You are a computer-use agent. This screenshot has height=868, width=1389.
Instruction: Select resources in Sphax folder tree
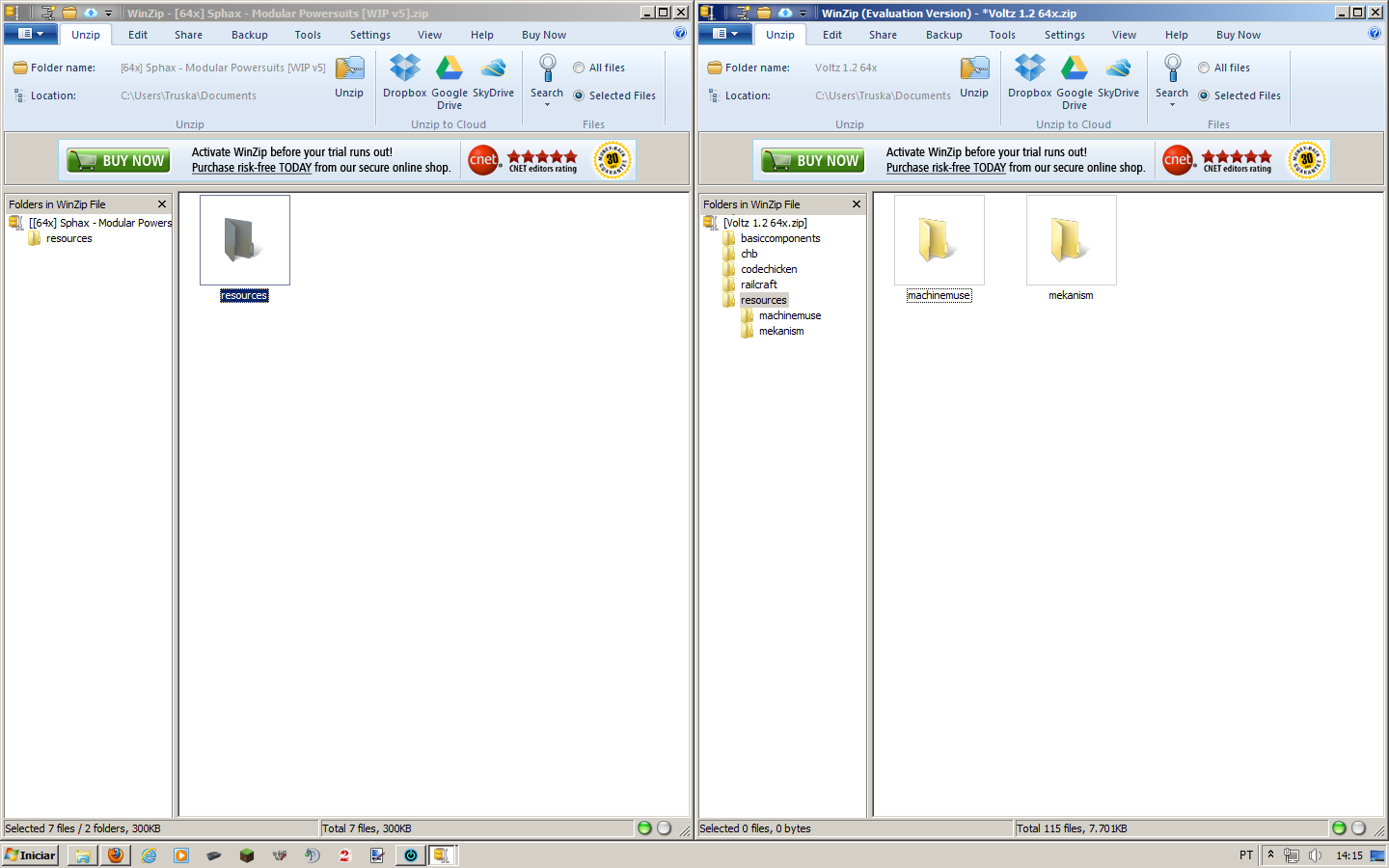point(69,238)
